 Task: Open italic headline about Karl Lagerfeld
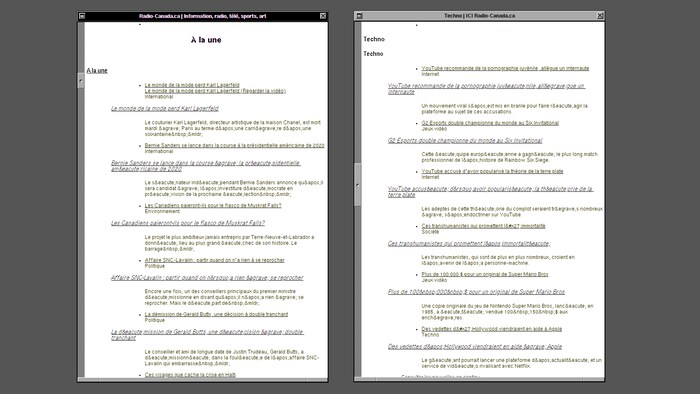click(165, 108)
